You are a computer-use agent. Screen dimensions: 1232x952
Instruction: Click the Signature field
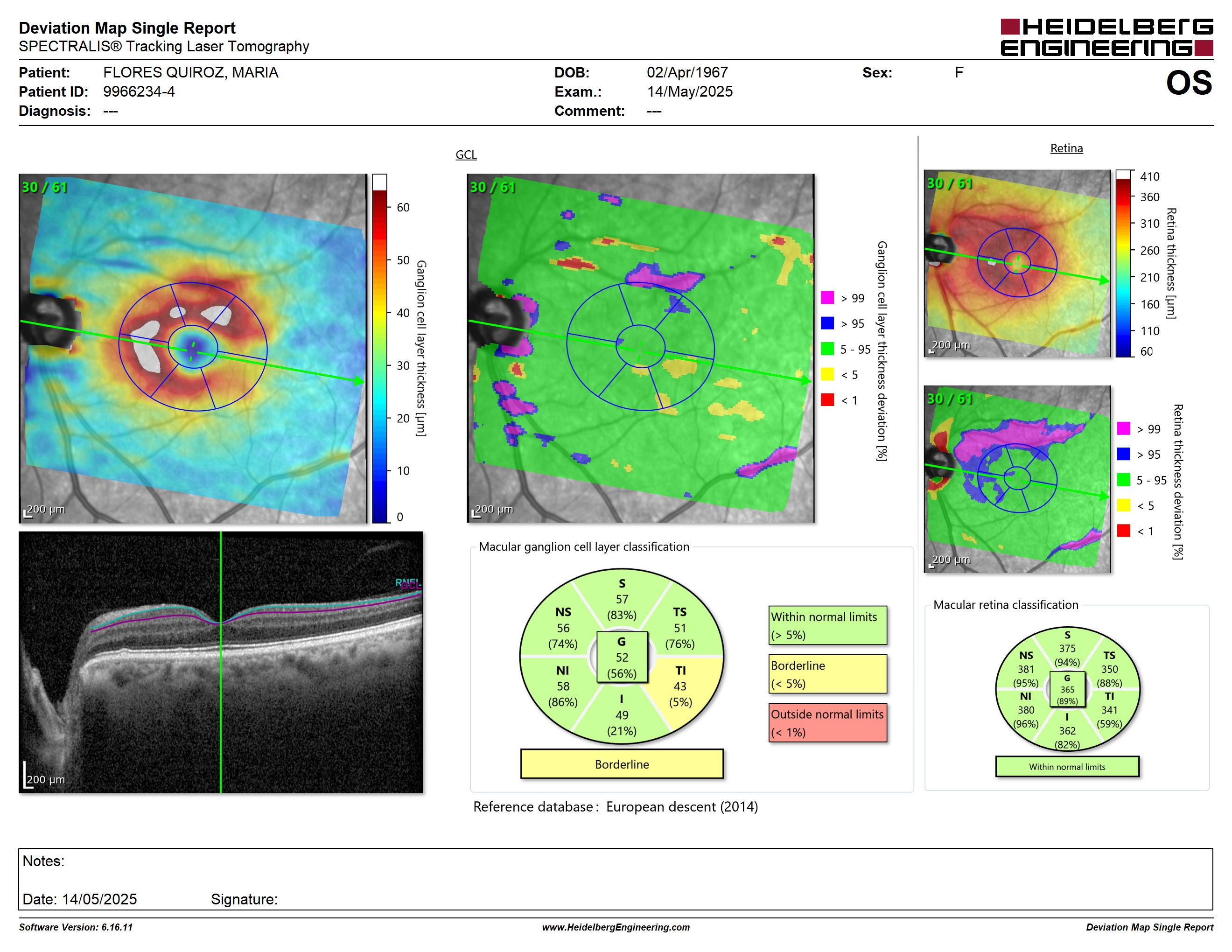[x=244, y=899]
